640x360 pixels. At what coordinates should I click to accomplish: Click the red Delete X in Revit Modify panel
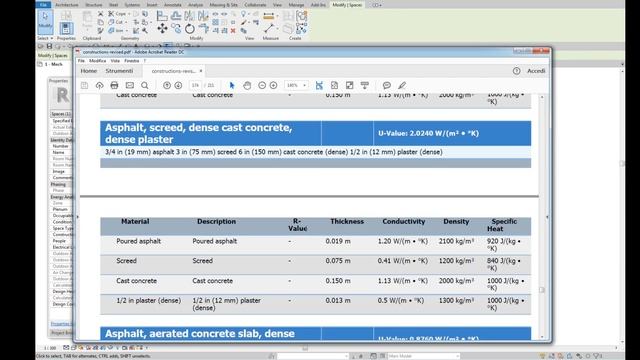(x=233, y=31)
